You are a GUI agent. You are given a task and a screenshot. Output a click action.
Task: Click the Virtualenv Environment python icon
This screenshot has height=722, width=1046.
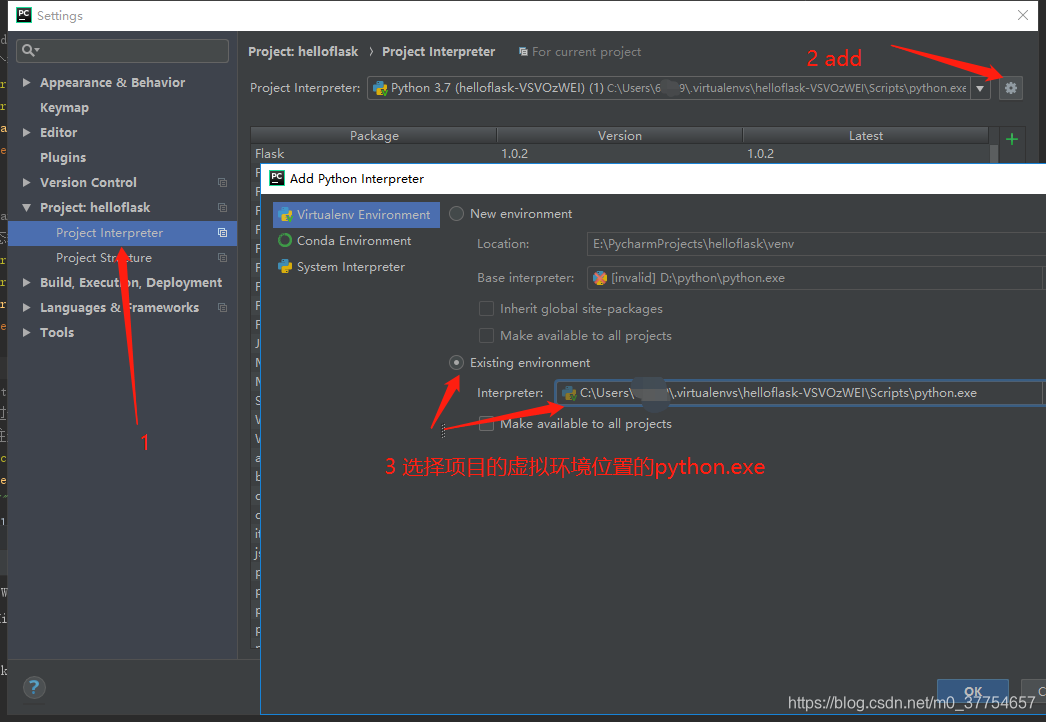point(286,215)
